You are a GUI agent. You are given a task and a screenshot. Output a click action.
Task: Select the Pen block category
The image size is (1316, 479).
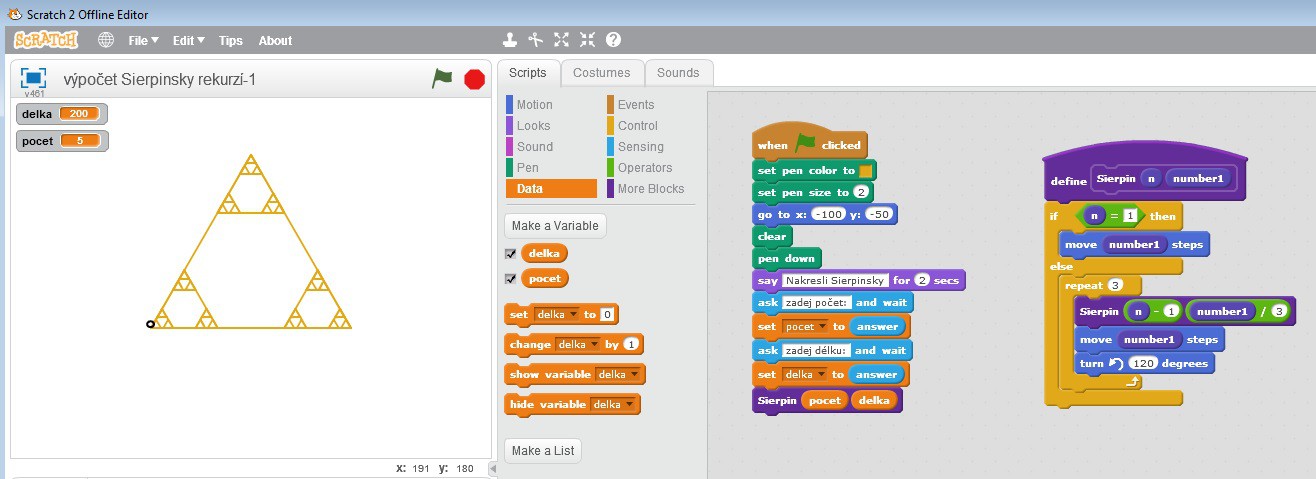tap(528, 168)
